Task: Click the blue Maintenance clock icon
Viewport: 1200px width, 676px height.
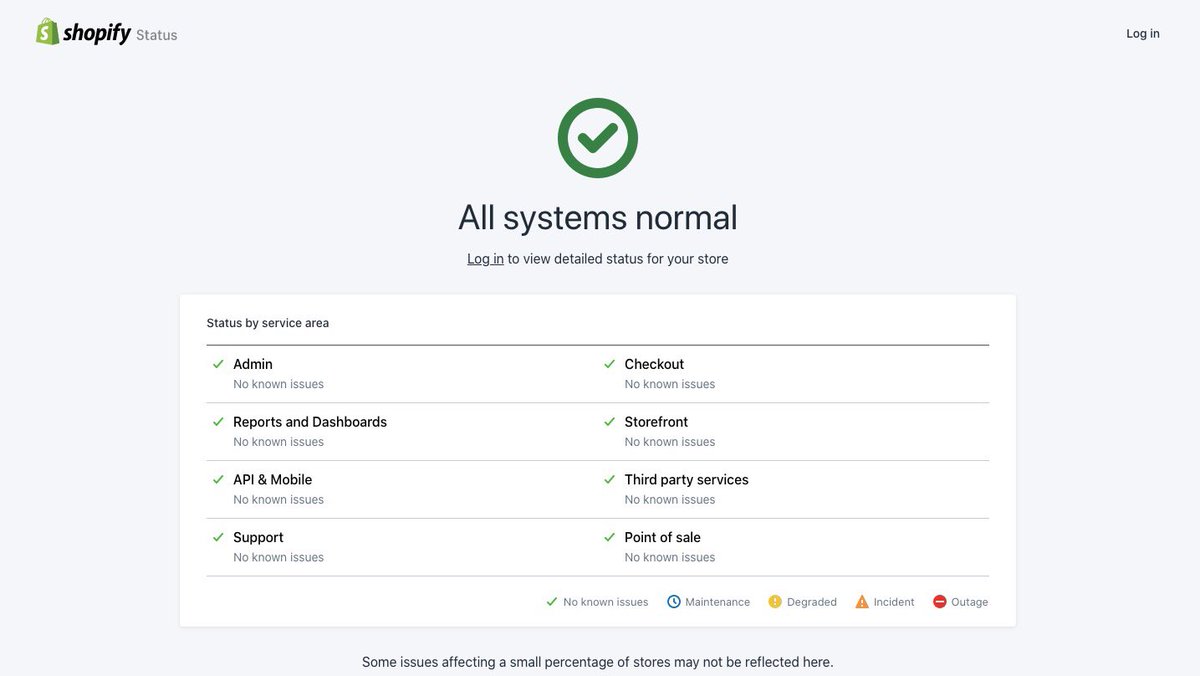Action: pos(674,602)
